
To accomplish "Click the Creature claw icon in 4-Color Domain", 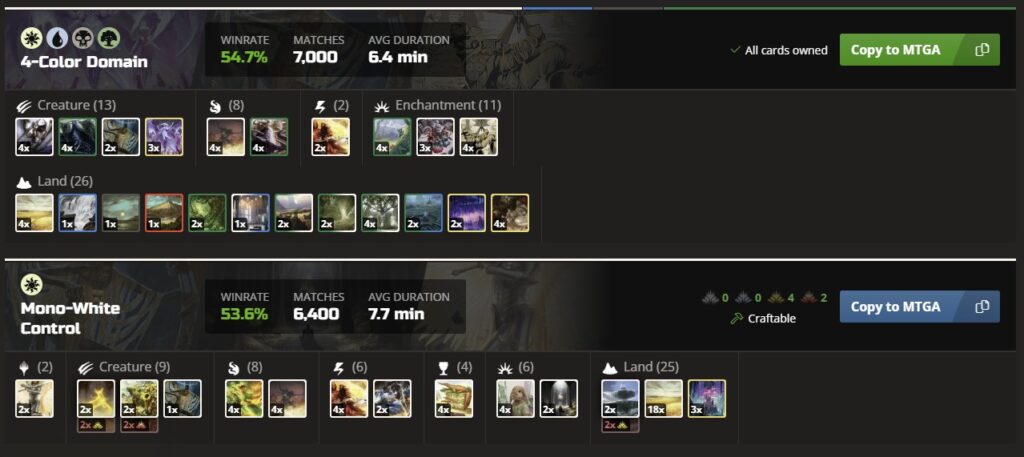I will click(24, 106).
